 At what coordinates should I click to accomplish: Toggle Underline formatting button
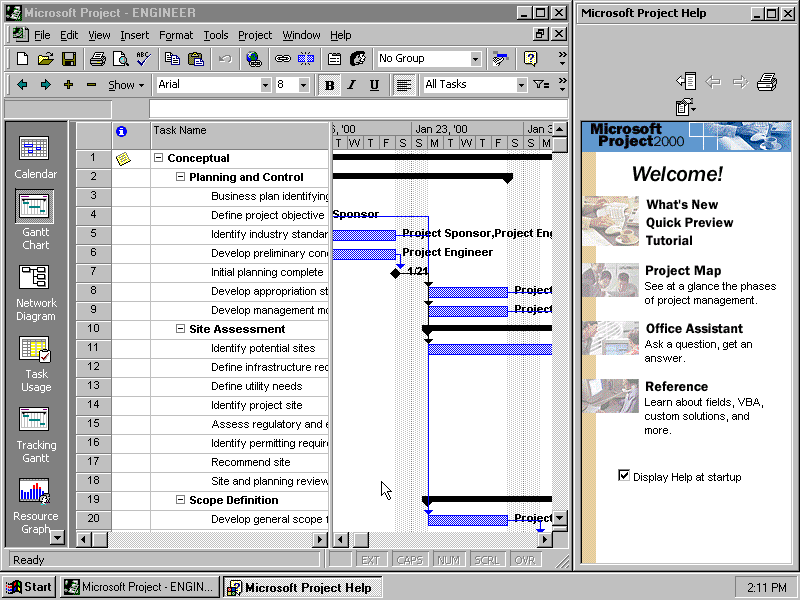tap(374, 85)
